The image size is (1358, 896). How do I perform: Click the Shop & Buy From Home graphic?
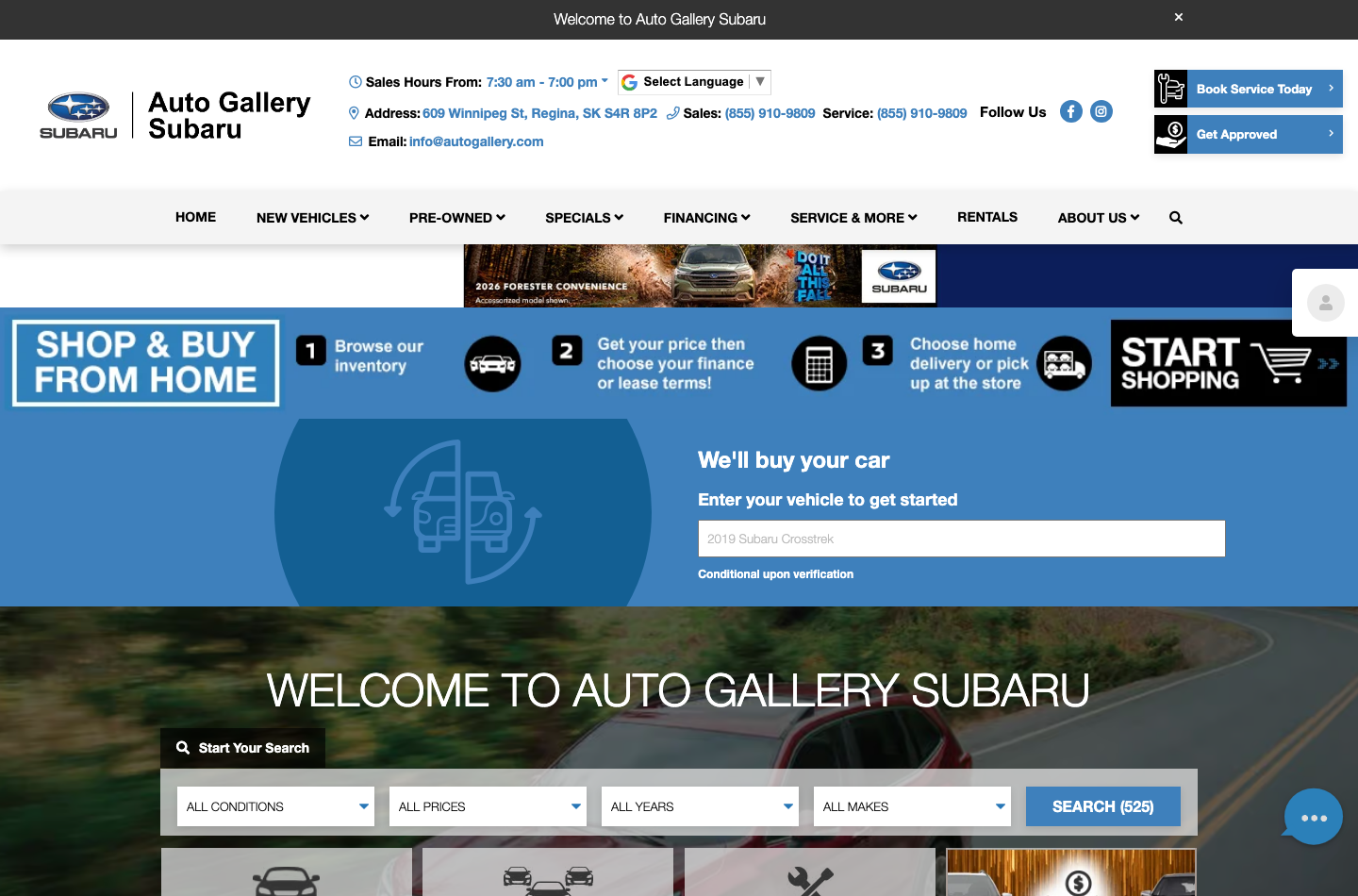click(146, 363)
